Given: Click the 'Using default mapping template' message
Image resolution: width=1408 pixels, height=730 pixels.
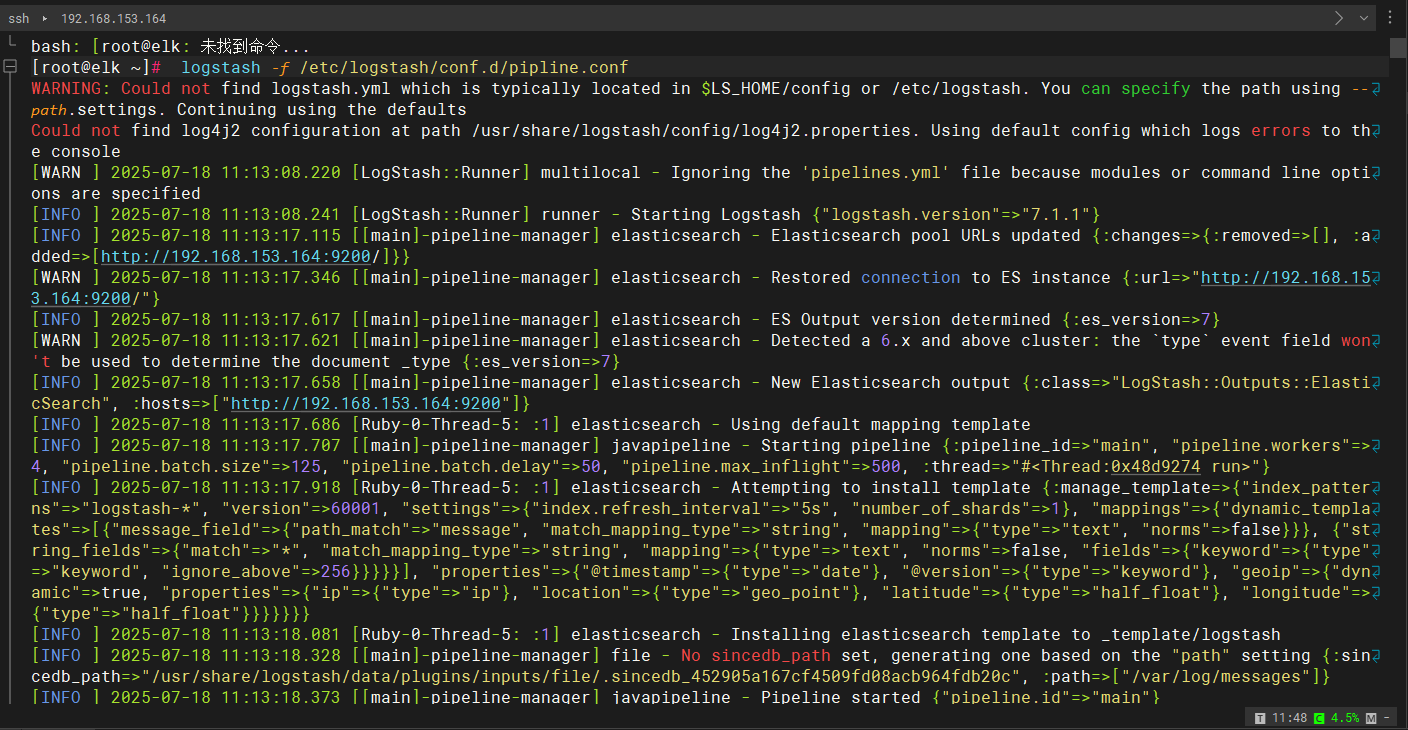Looking at the screenshot, I should (x=880, y=425).
